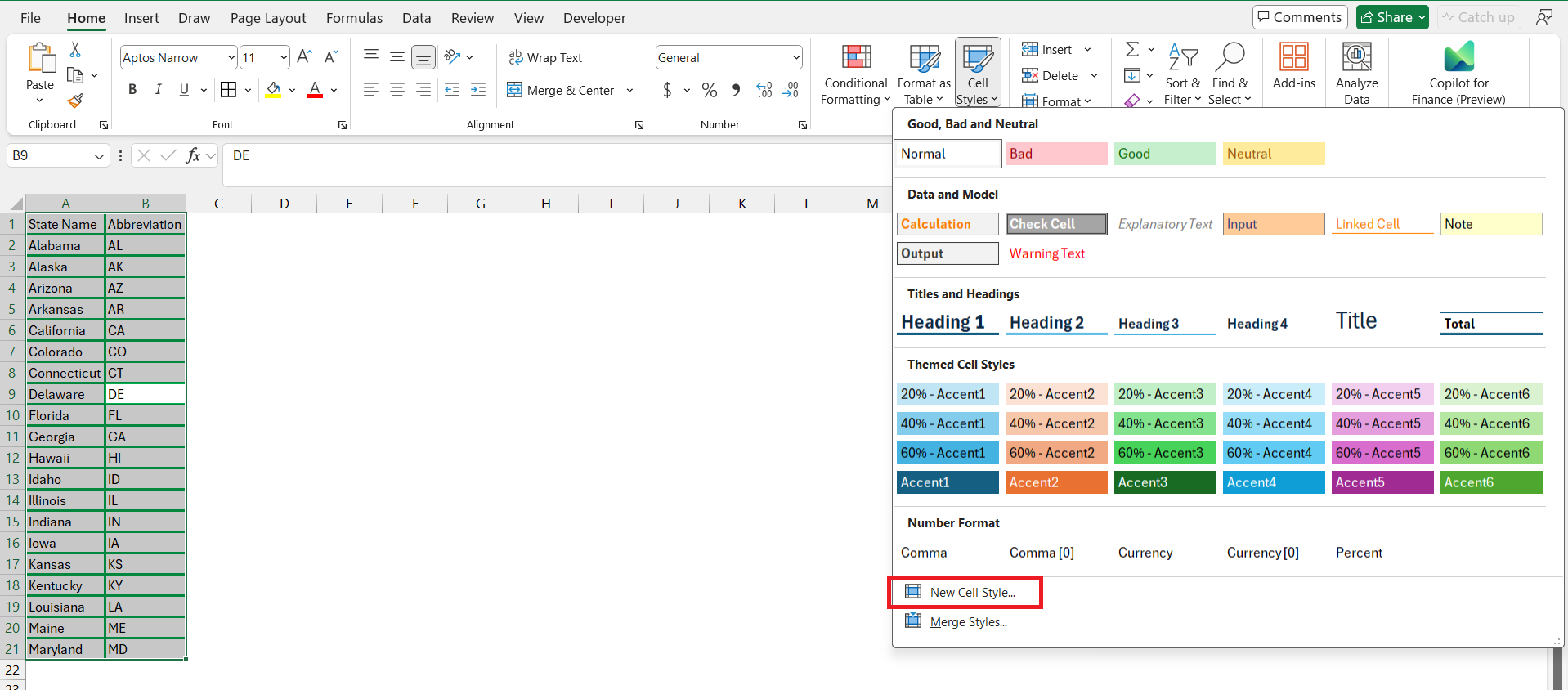Open the font size dropdown
This screenshot has height=690, width=1568.
(284, 57)
